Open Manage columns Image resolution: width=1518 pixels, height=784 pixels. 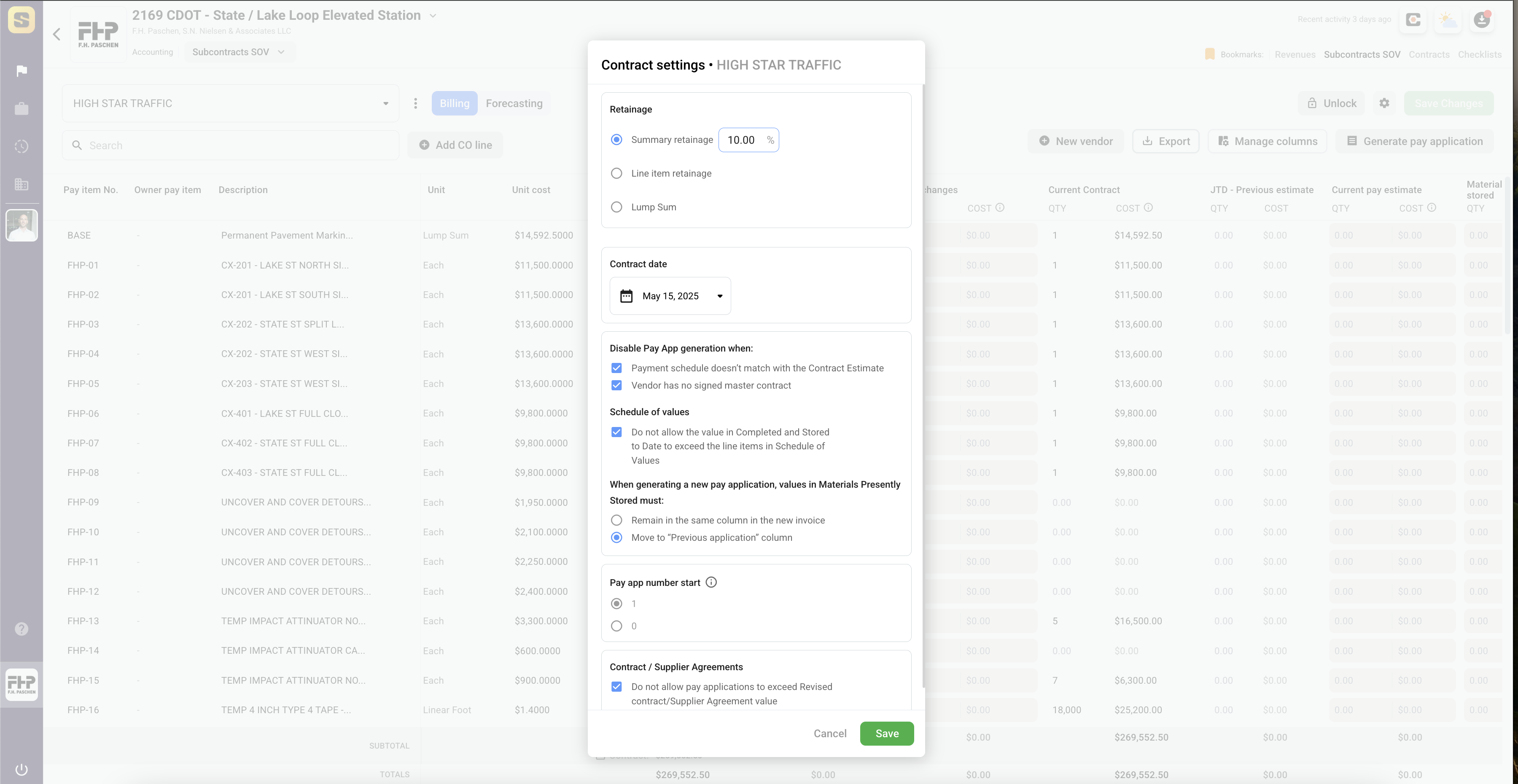pos(1268,141)
